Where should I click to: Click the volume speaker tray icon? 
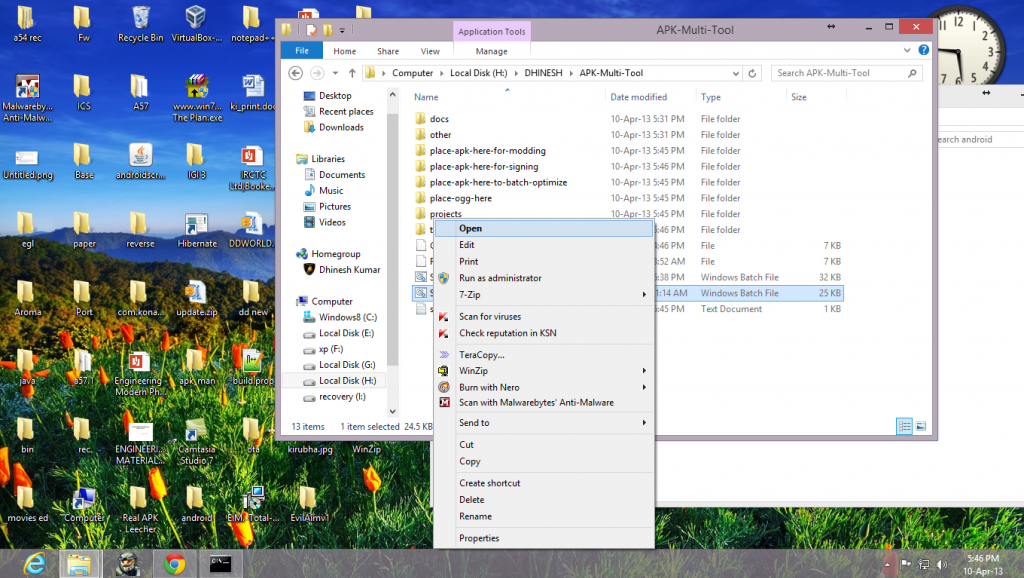tap(942, 564)
